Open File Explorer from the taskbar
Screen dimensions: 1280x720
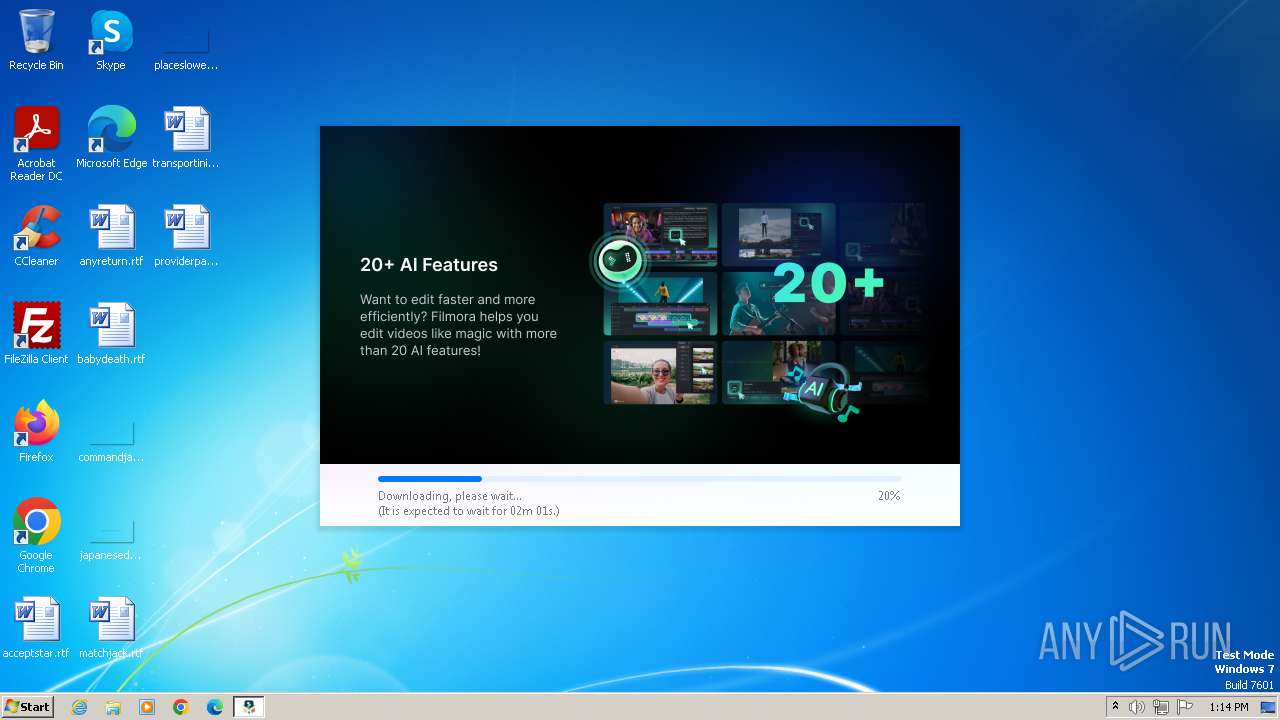pyautogui.click(x=113, y=707)
